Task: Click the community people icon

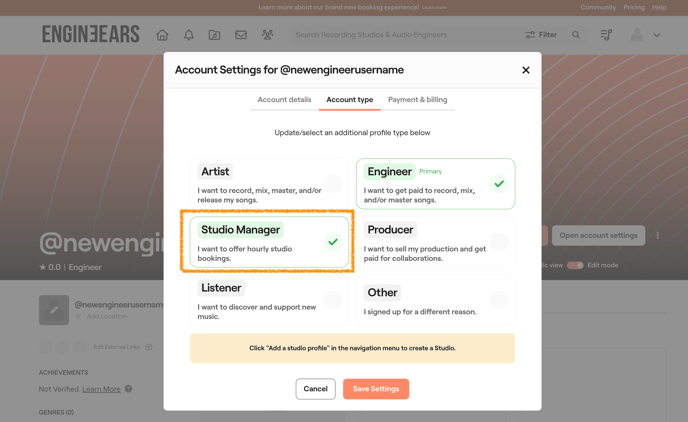Action: pos(267,35)
